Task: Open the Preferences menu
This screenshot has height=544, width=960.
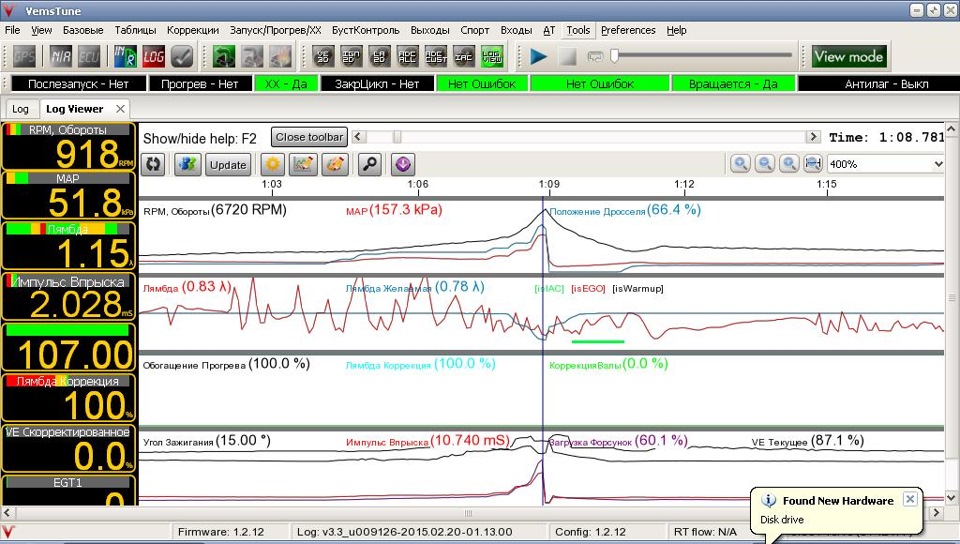Action: click(628, 30)
